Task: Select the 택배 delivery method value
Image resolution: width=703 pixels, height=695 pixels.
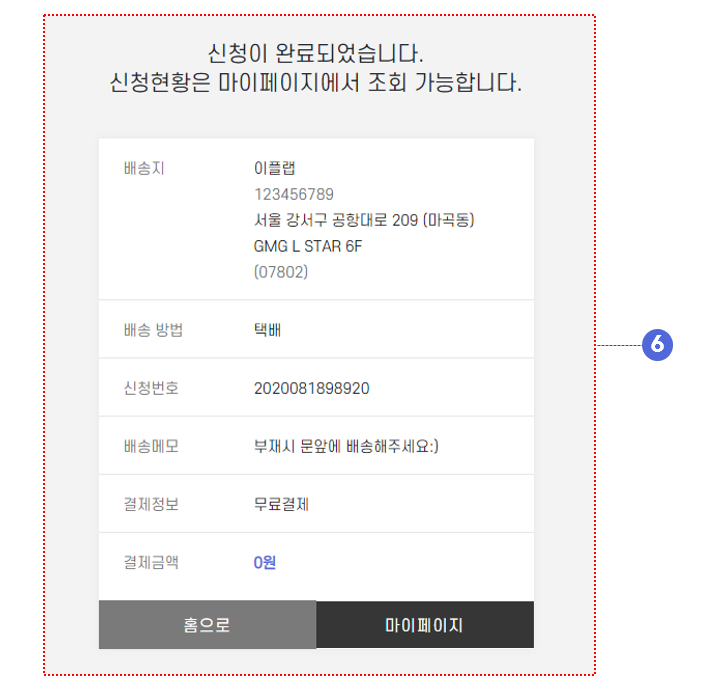Action: pyautogui.click(x=267, y=330)
